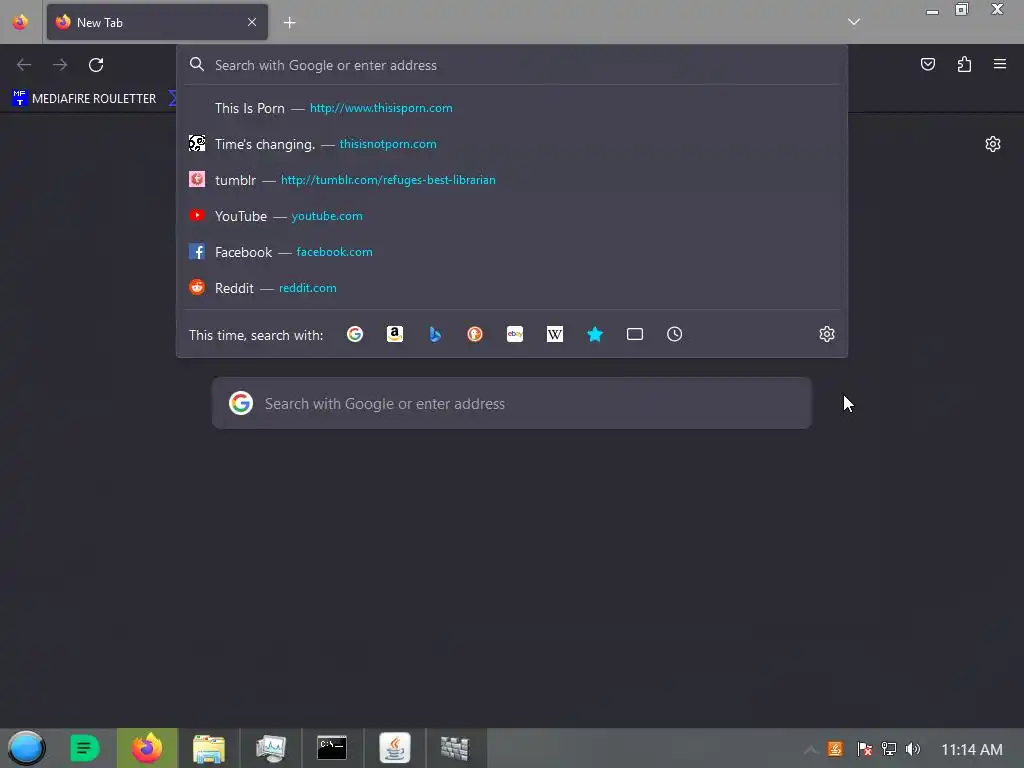Search bookmarks using the star icon
The image size is (1024, 768).
pyautogui.click(x=595, y=334)
